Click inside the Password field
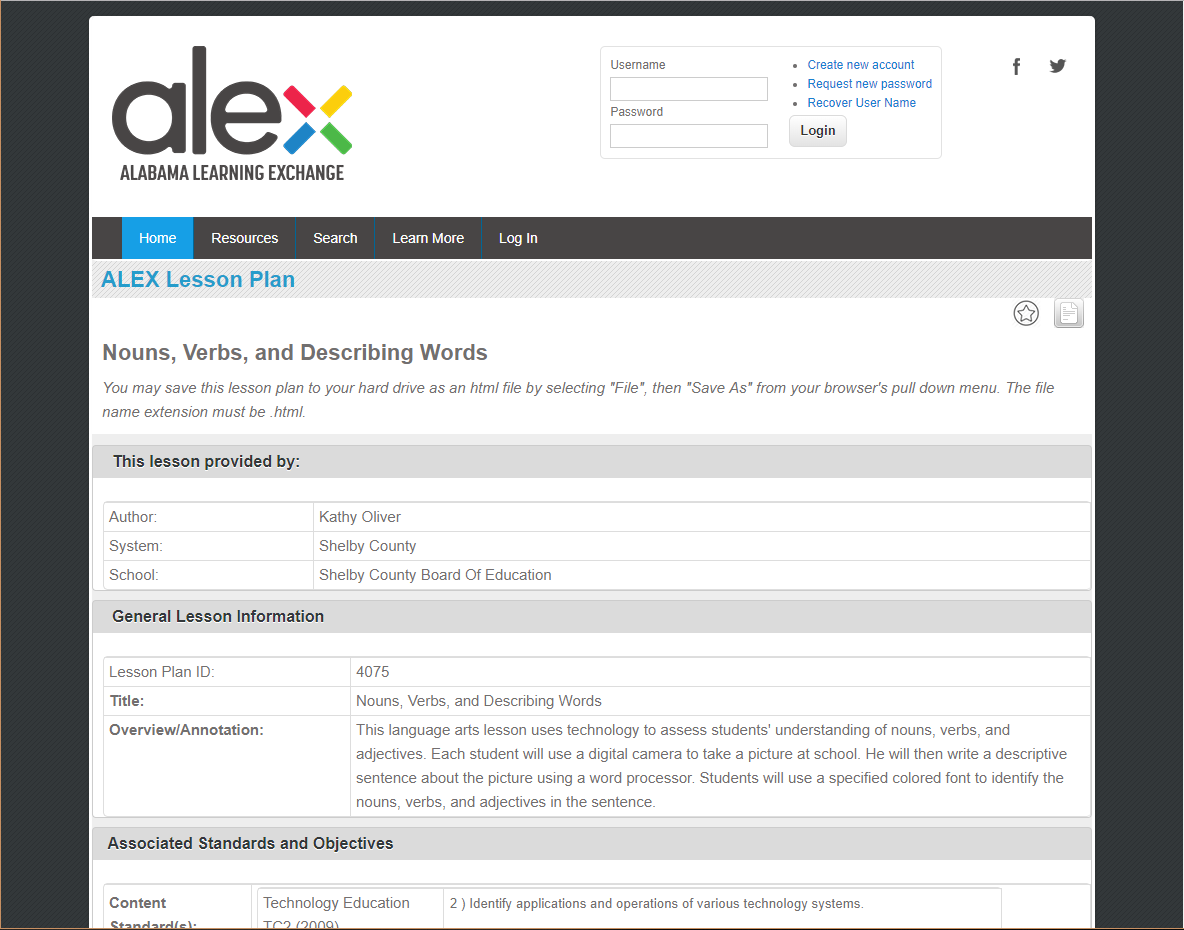 (x=688, y=135)
